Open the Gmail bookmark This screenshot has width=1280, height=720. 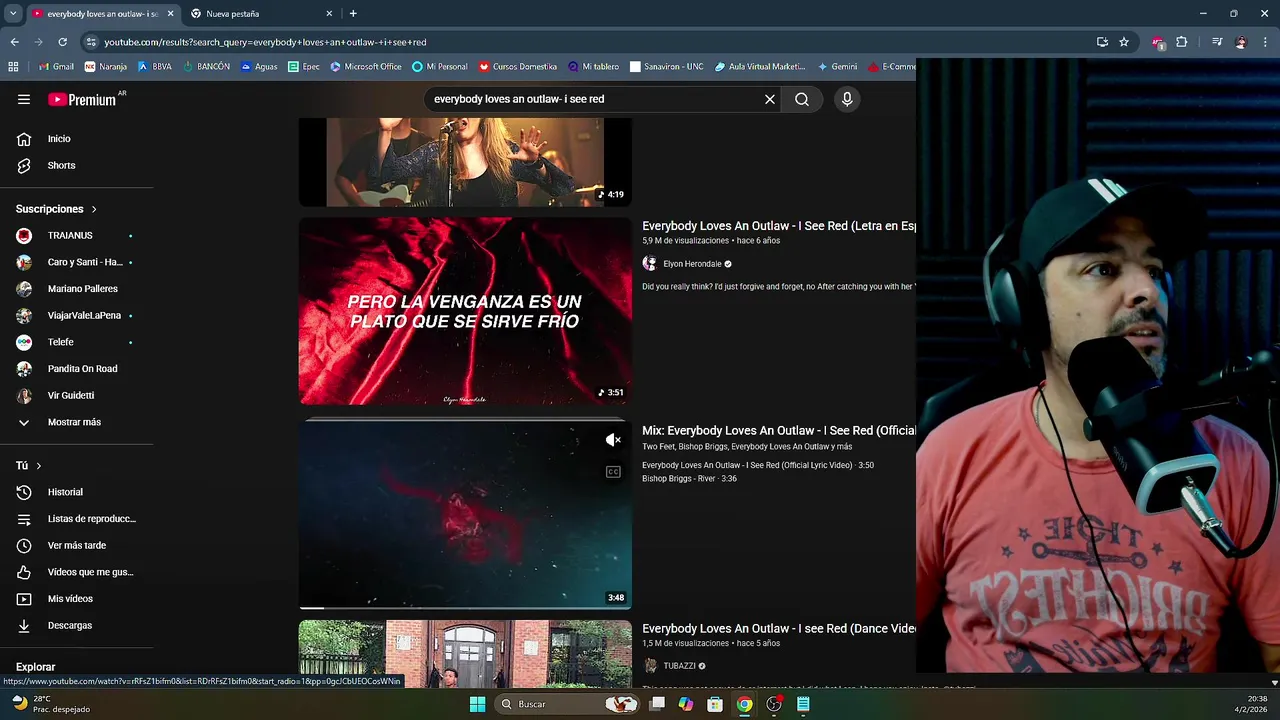click(56, 67)
